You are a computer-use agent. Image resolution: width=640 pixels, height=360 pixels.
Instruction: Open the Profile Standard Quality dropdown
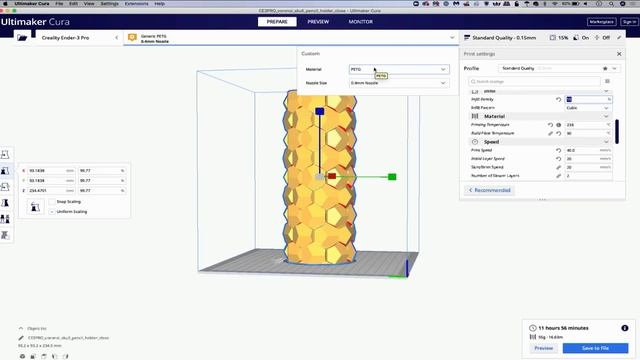pyautogui.click(x=559, y=68)
